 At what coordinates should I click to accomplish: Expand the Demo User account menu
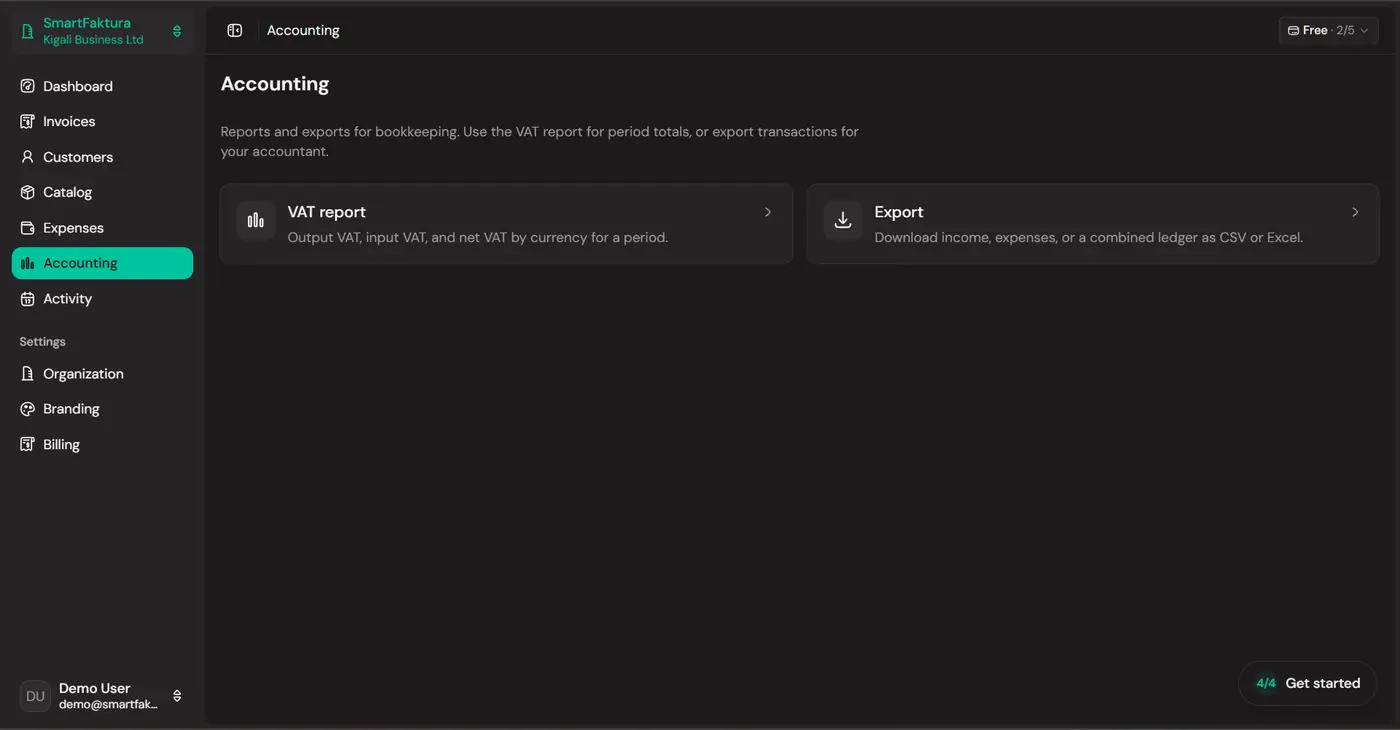point(102,696)
